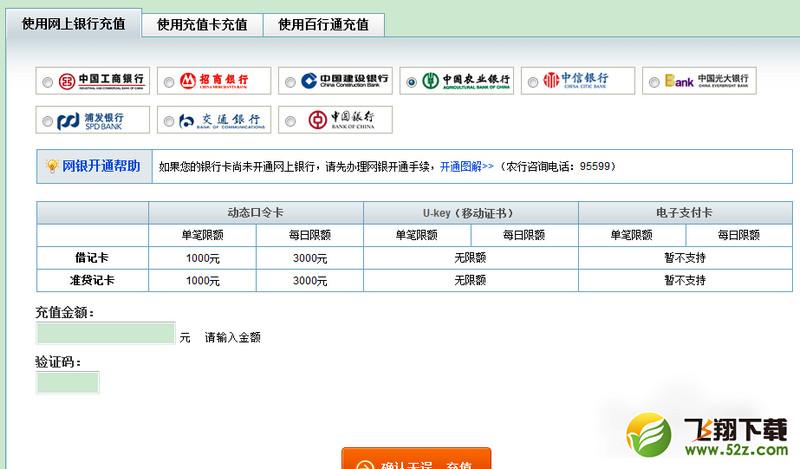This screenshot has height=469, width=800.
Task: Click the China Everbright Bank logo
Action: coord(707,81)
